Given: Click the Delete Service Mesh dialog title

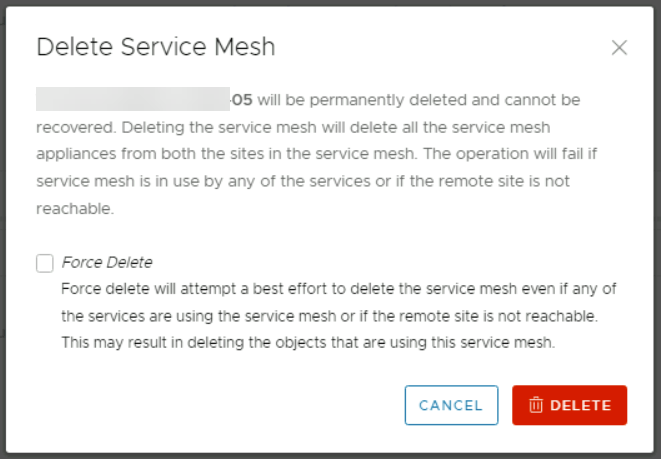Looking at the screenshot, I should pyautogui.click(x=155, y=47).
